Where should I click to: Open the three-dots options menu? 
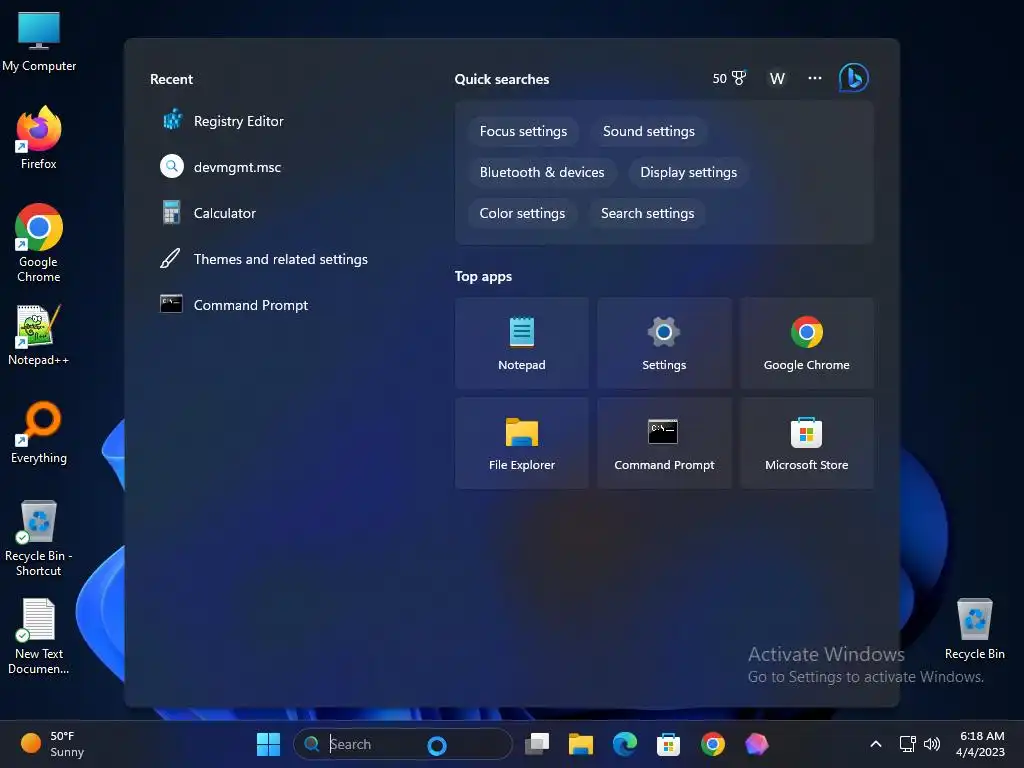point(814,78)
